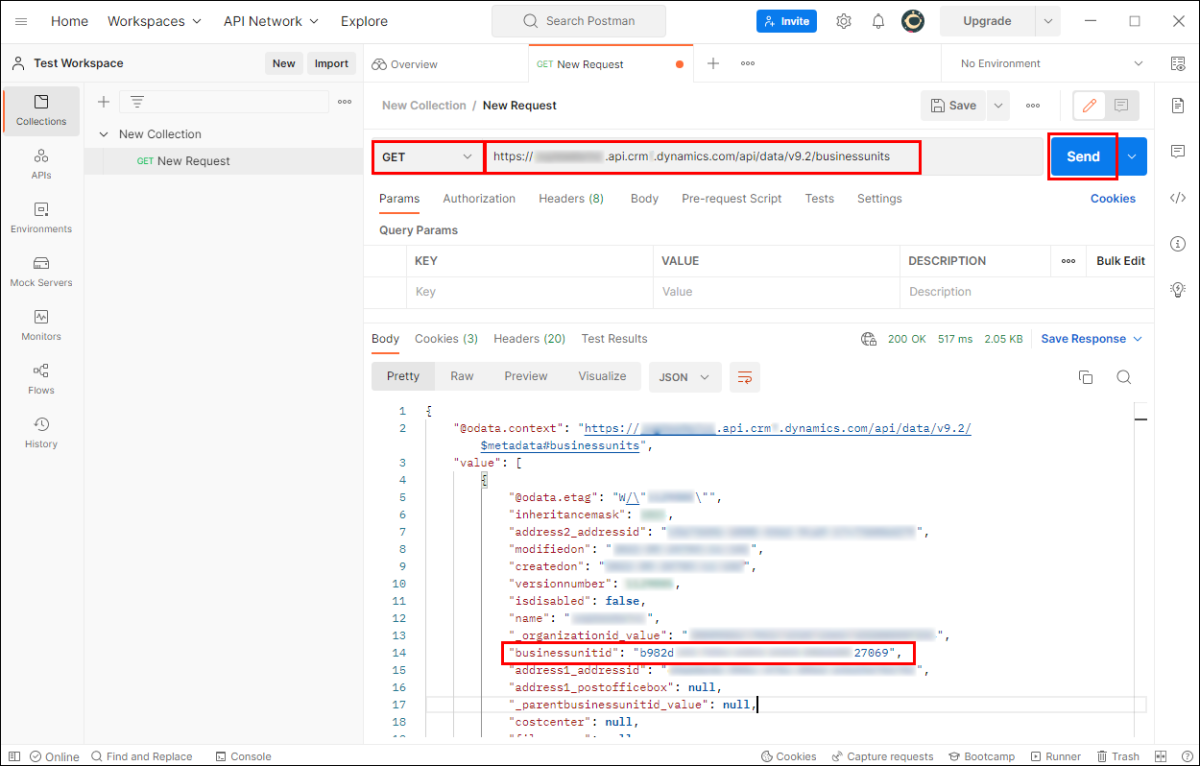1200x766 pixels.
Task: Add a new request tab
Action: (x=713, y=63)
